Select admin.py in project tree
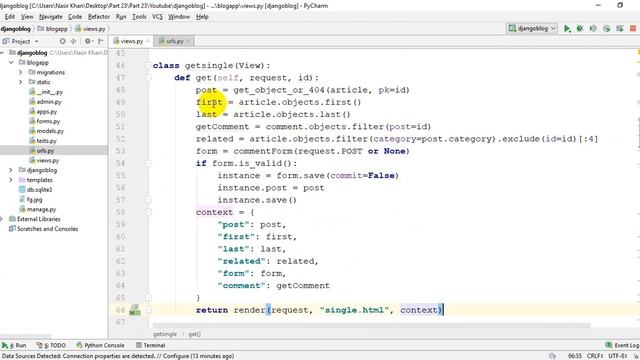Image resolution: width=640 pixels, height=360 pixels. (x=45, y=102)
